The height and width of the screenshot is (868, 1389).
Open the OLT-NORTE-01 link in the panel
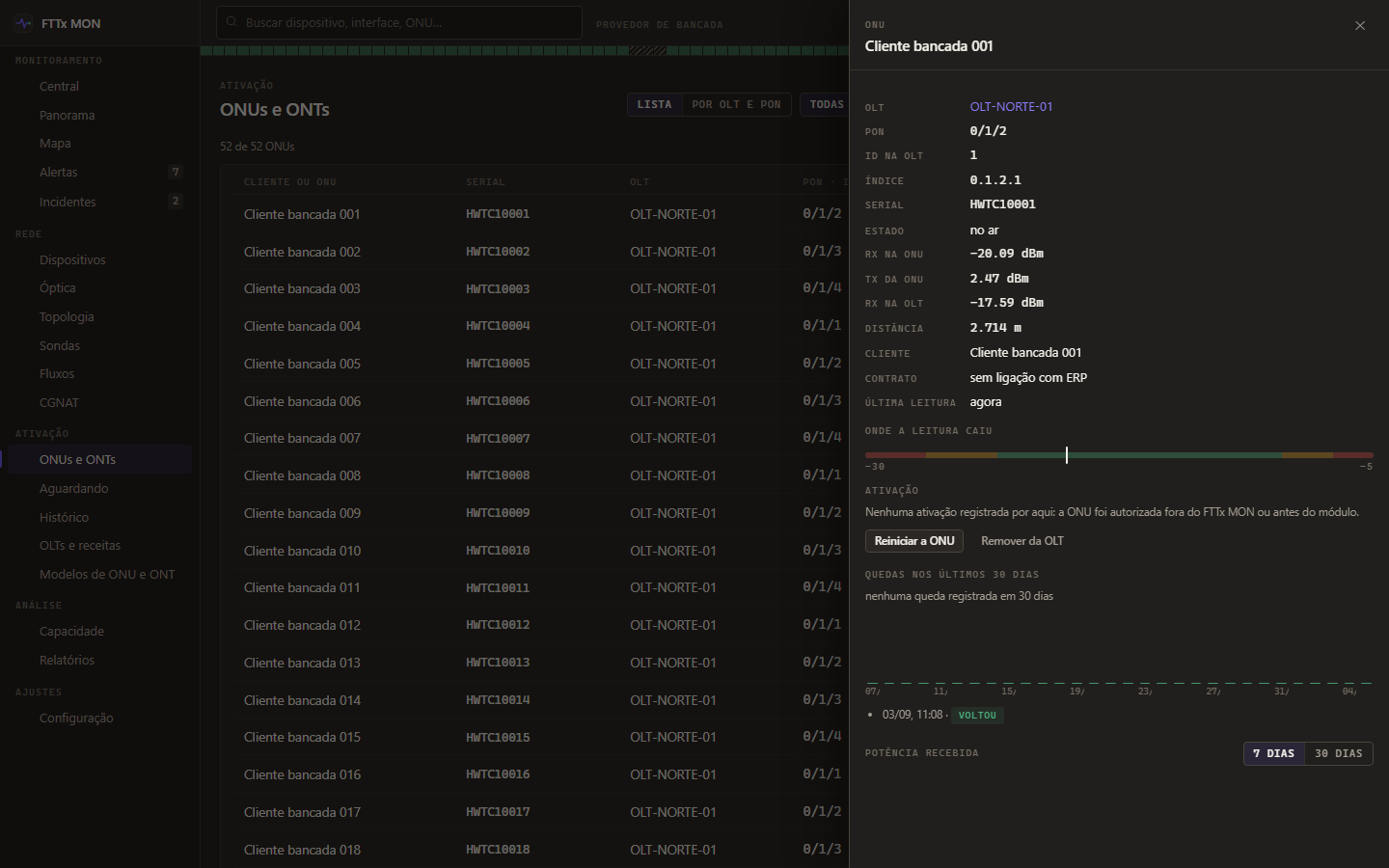[1011, 106]
